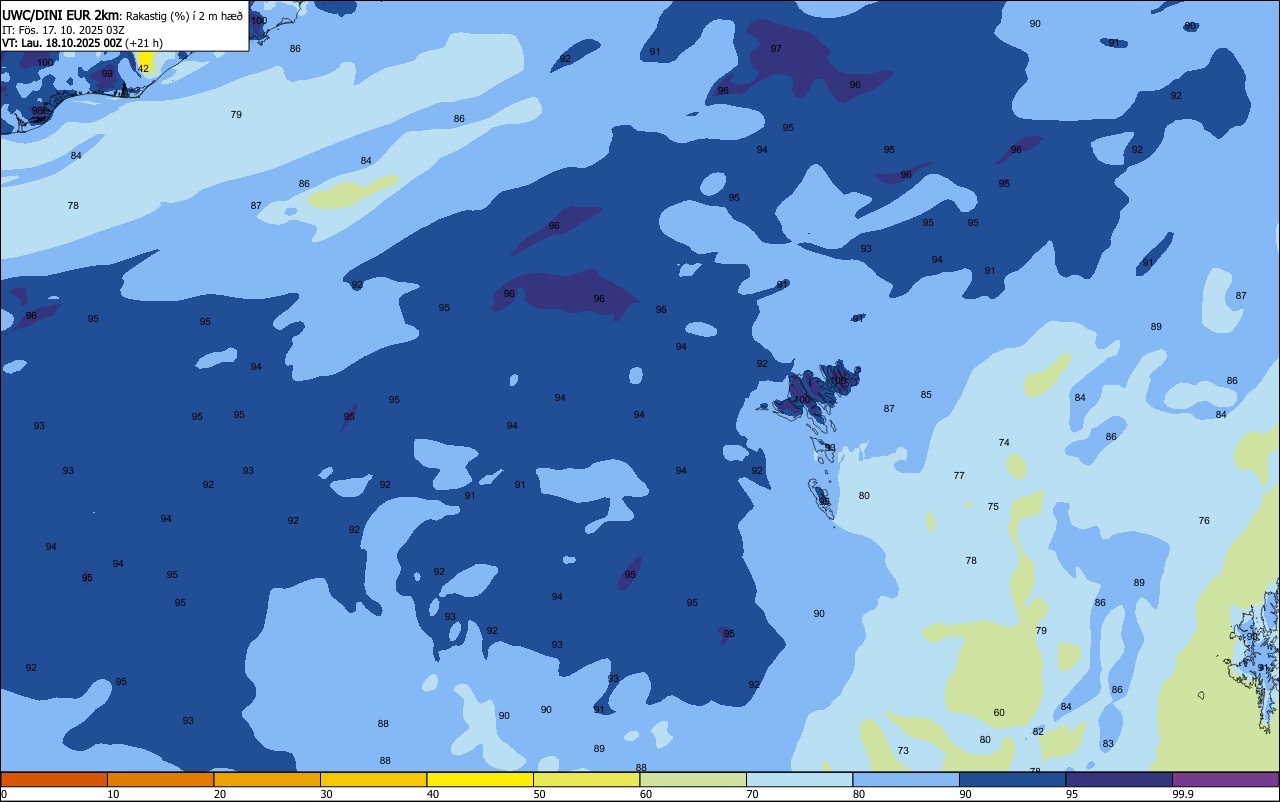
Task: Click the map value '82' on the map
Action: (x=1038, y=732)
